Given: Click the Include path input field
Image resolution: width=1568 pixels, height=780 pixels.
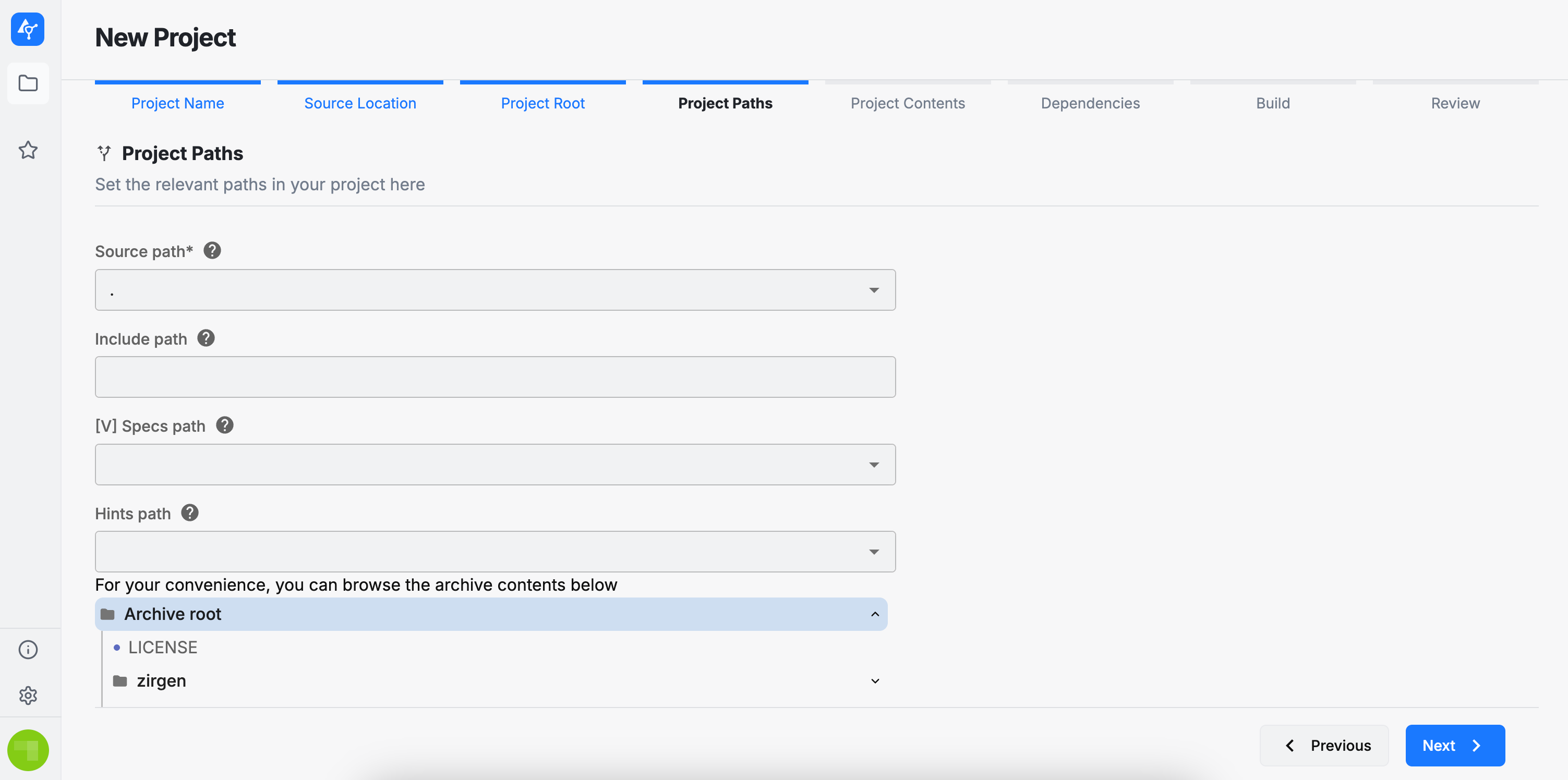Looking at the screenshot, I should pyautogui.click(x=494, y=377).
